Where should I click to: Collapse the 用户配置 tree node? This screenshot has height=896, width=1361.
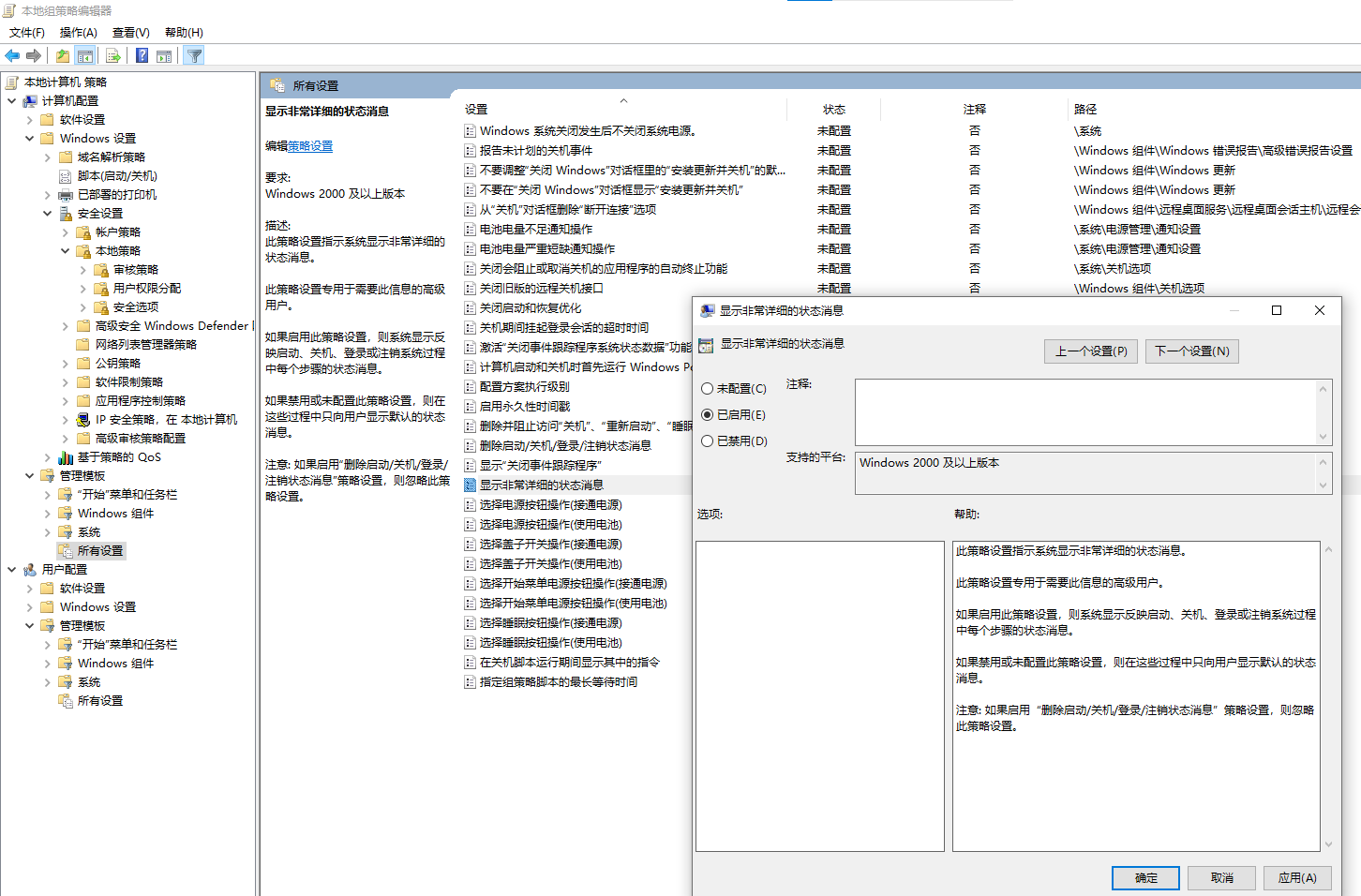pos(11,570)
